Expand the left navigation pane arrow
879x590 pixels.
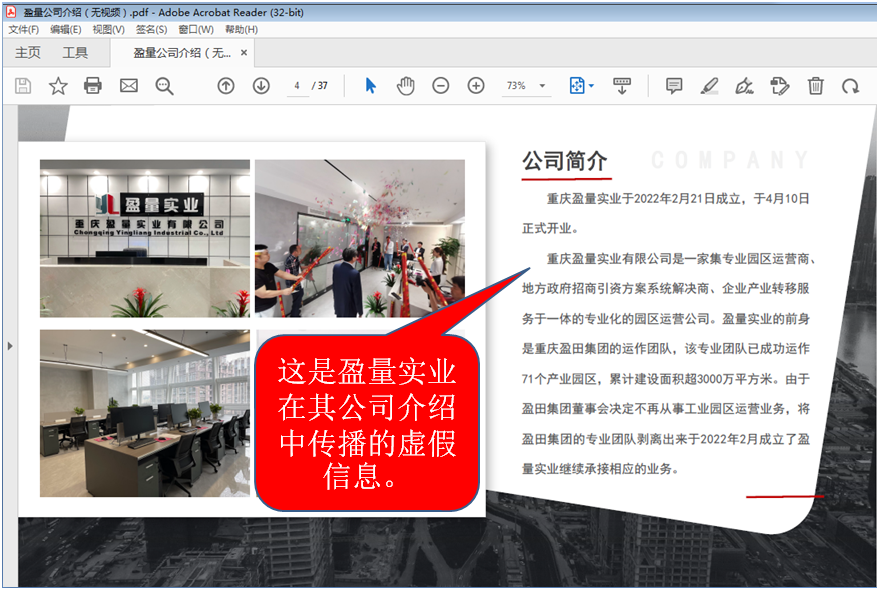(x=10, y=345)
